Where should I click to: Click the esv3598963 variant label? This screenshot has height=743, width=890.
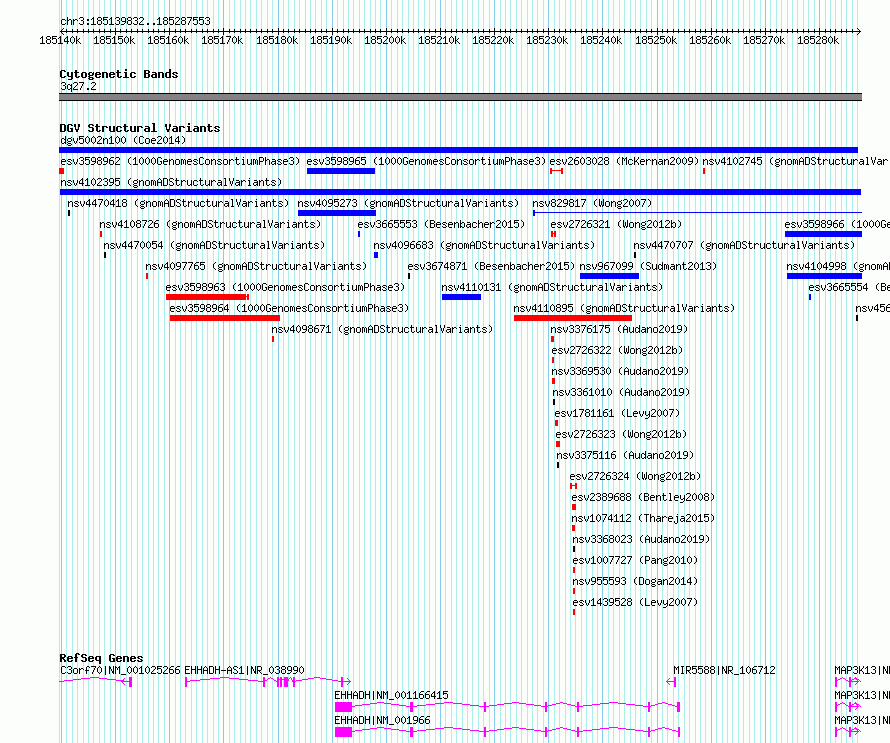pyautogui.click(x=286, y=287)
